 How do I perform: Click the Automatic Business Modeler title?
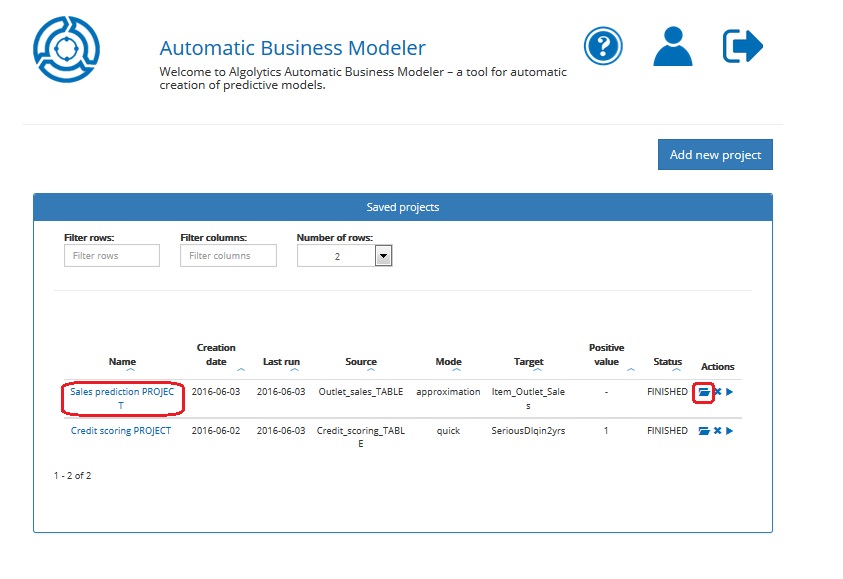292,48
